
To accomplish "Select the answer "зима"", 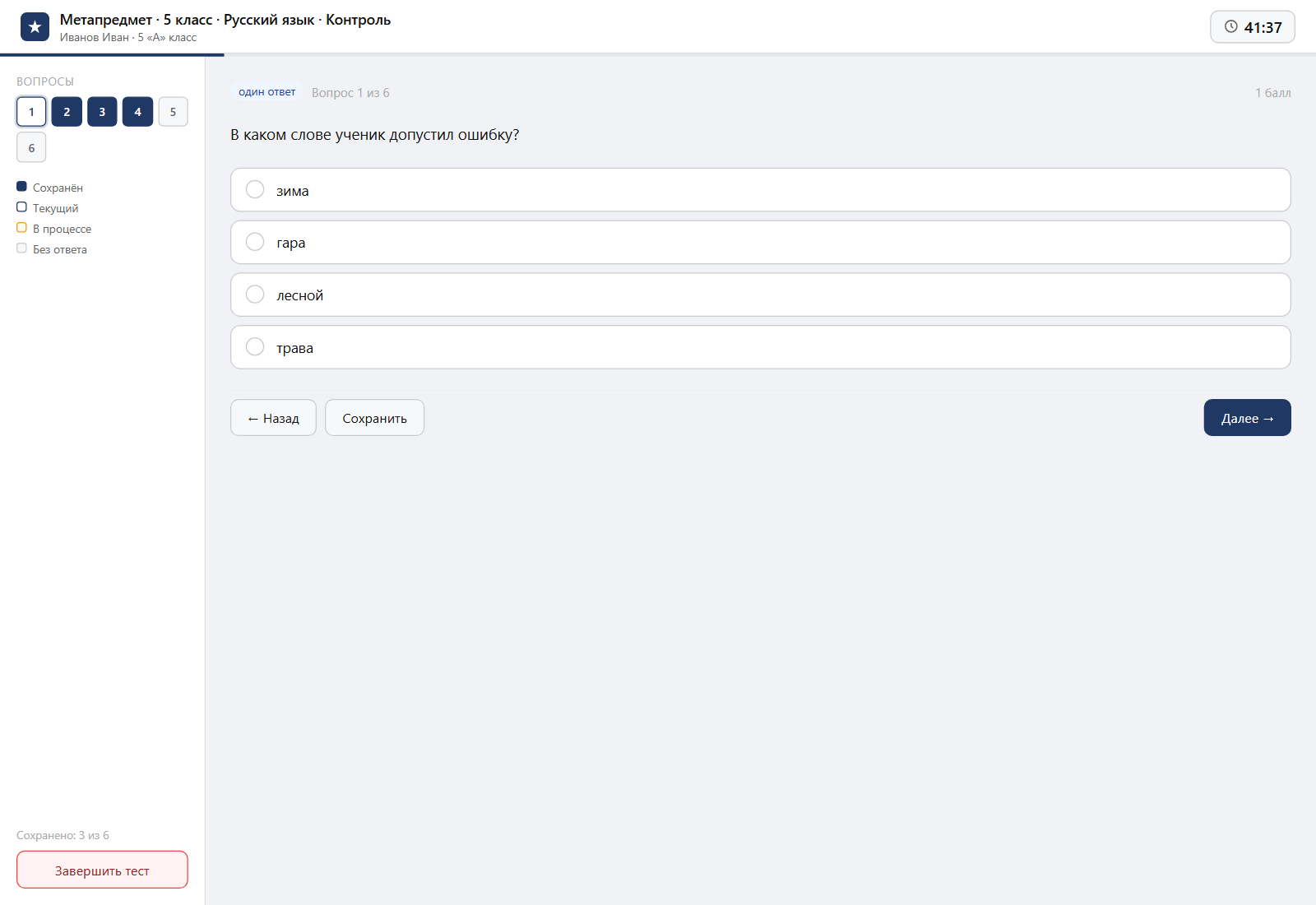I will pyautogui.click(x=760, y=190).
